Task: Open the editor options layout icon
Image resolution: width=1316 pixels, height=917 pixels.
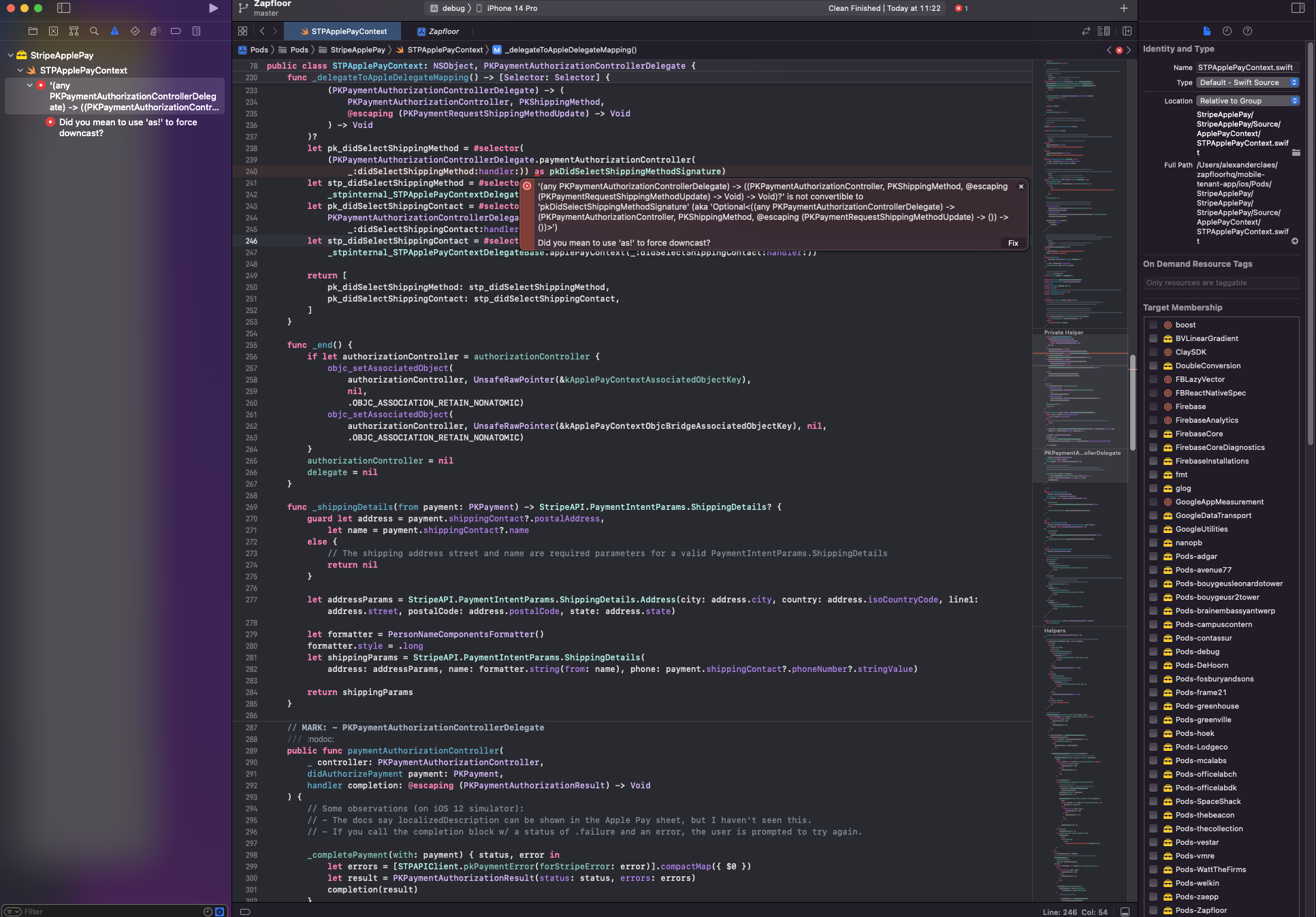Action: 1104,31
